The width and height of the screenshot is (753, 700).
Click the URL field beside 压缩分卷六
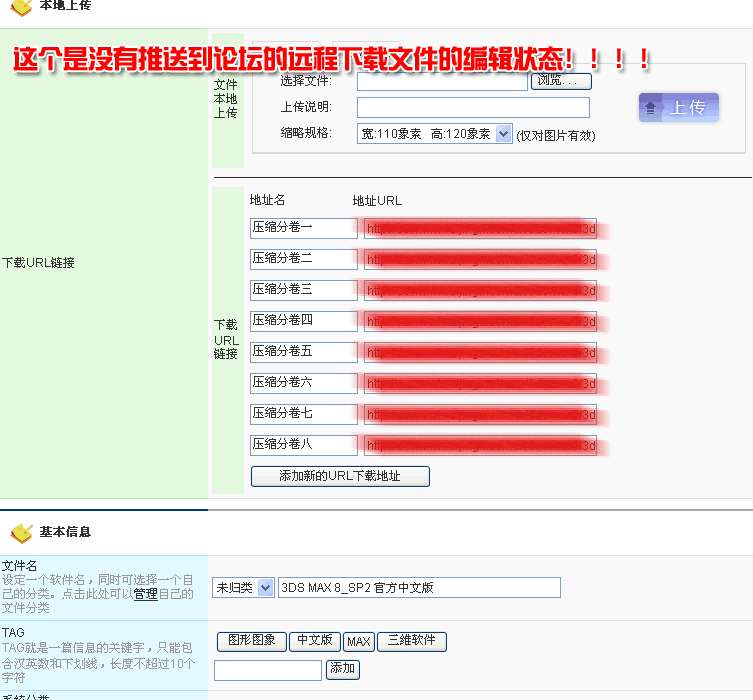coord(480,384)
